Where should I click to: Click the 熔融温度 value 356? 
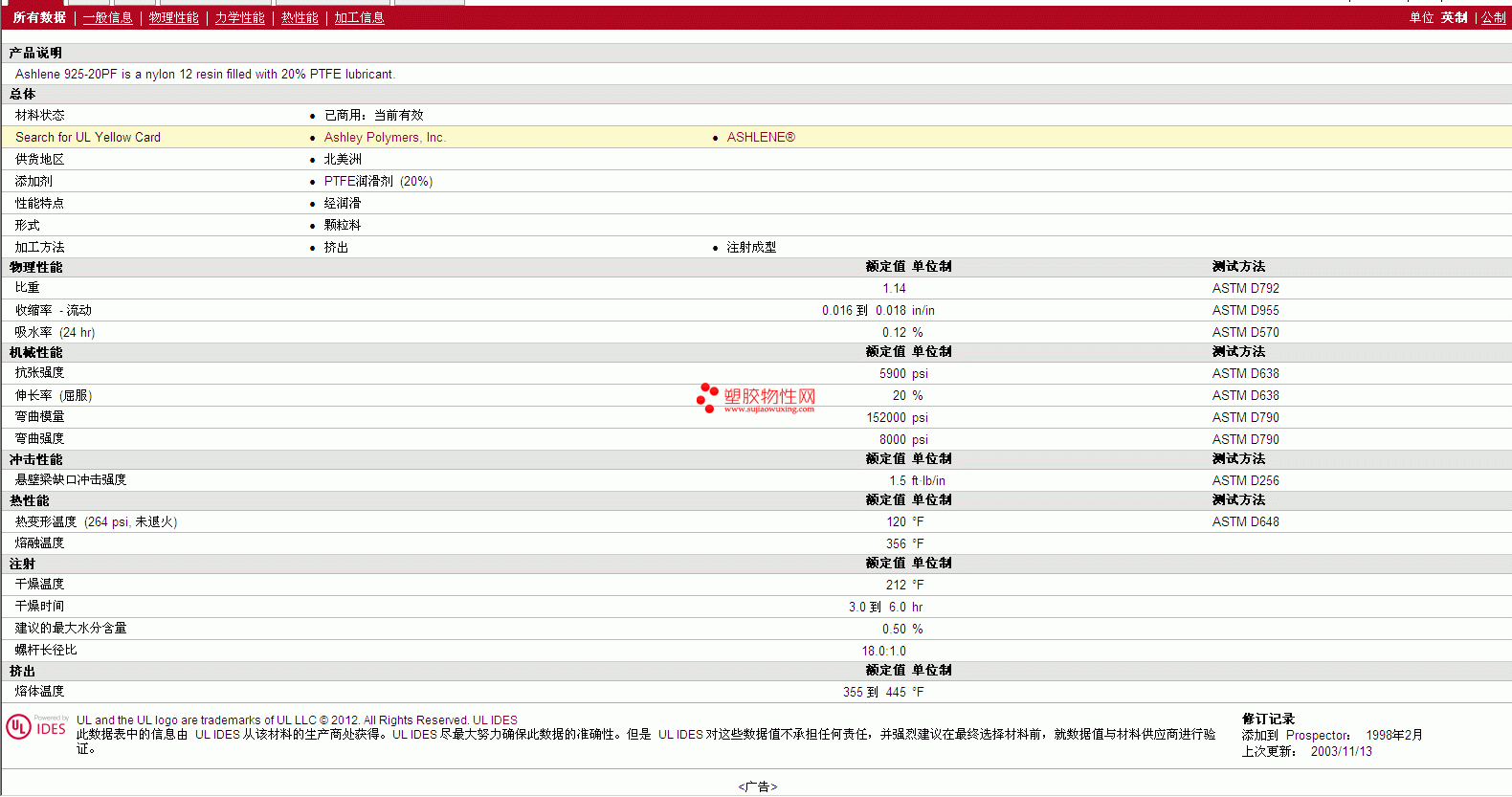coord(896,544)
